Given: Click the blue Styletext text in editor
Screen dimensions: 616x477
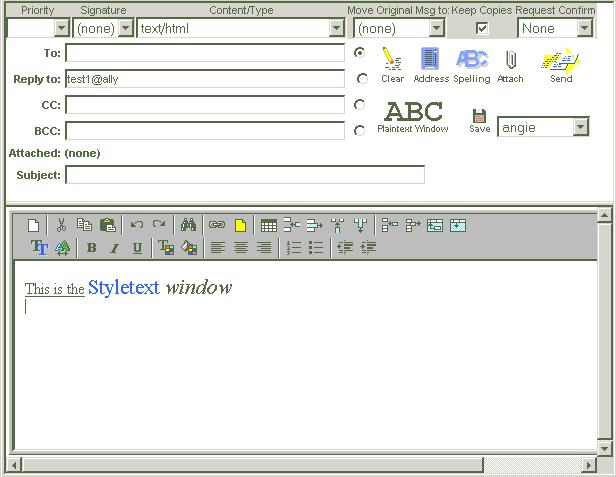Looking at the screenshot, I should pyautogui.click(x=123, y=288).
